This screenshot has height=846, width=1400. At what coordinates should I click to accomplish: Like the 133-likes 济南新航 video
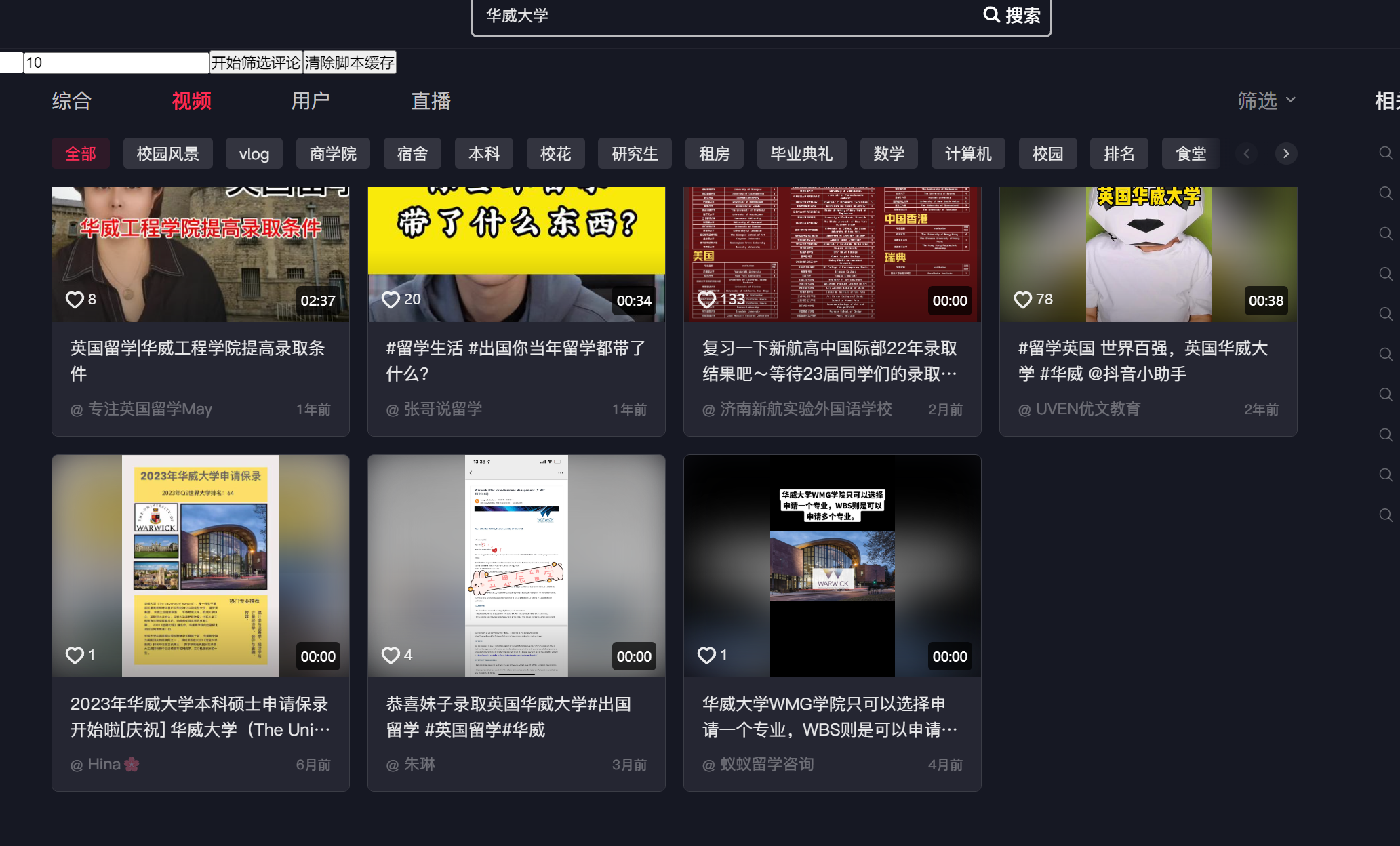point(707,300)
